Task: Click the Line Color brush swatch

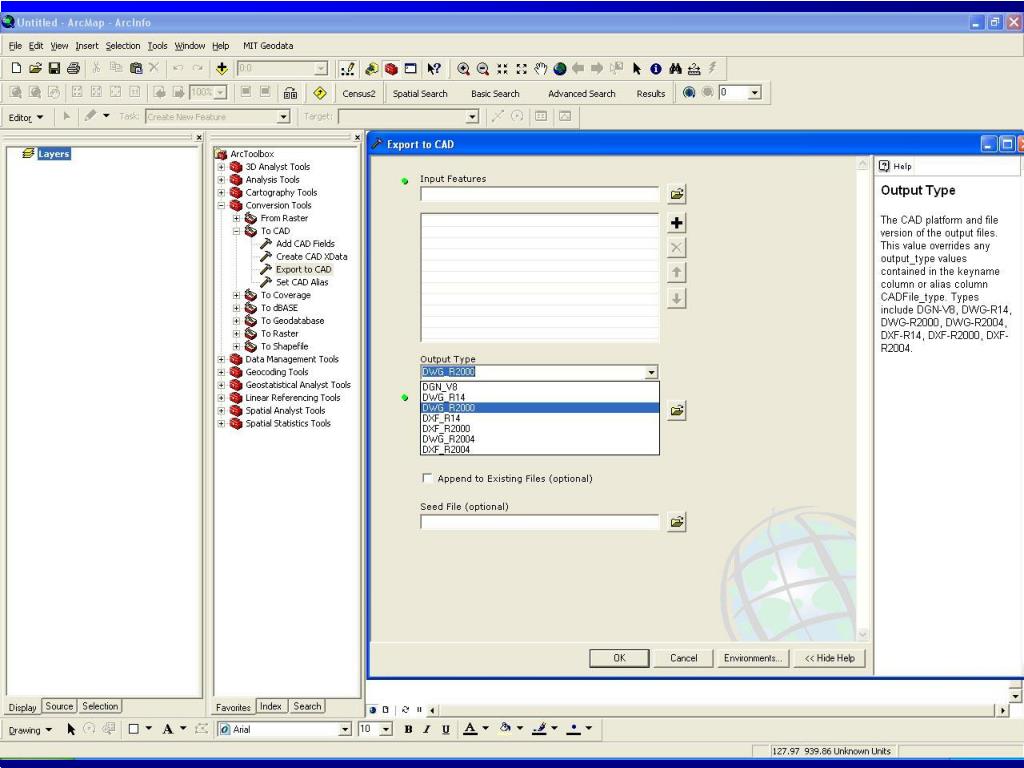Action: tap(539, 729)
